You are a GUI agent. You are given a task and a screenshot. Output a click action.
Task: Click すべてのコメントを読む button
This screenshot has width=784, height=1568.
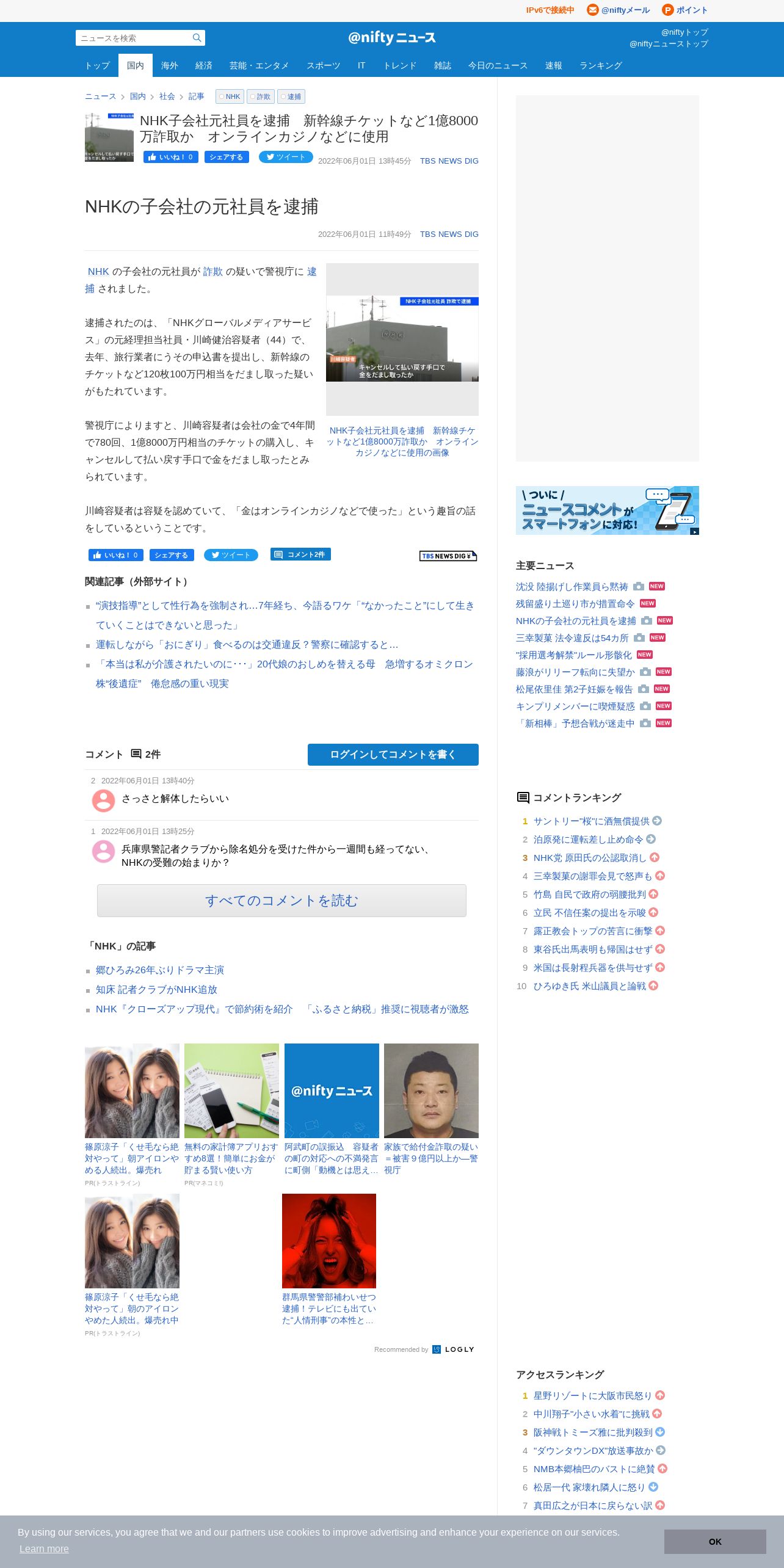click(x=281, y=901)
